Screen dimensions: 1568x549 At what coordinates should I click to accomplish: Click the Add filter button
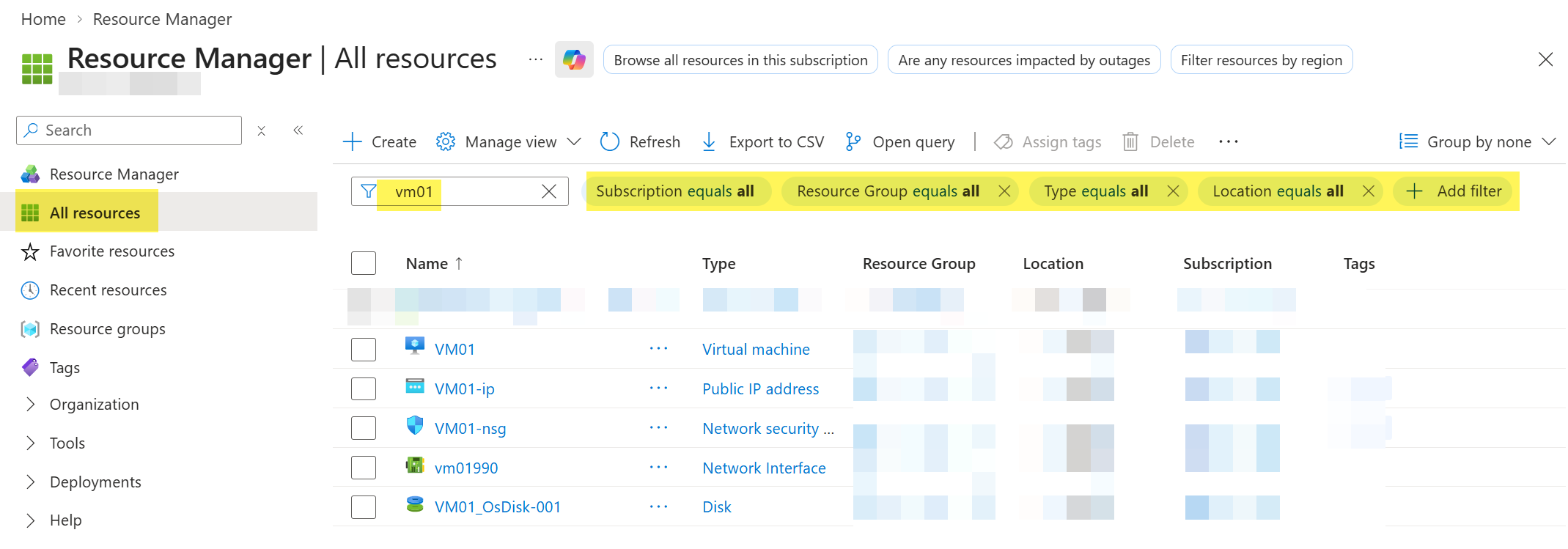[x=1454, y=191]
